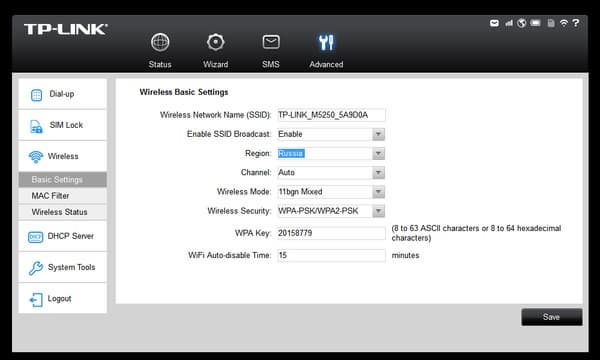Screen dimensions: 600x360
Task: Expand the Wireless Mode dropdown arrow
Action: click(x=378, y=192)
